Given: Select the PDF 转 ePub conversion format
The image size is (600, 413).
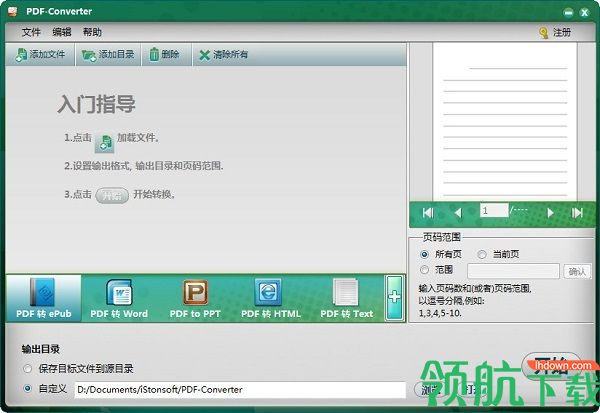Looking at the screenshot, I should click(44, 298).
